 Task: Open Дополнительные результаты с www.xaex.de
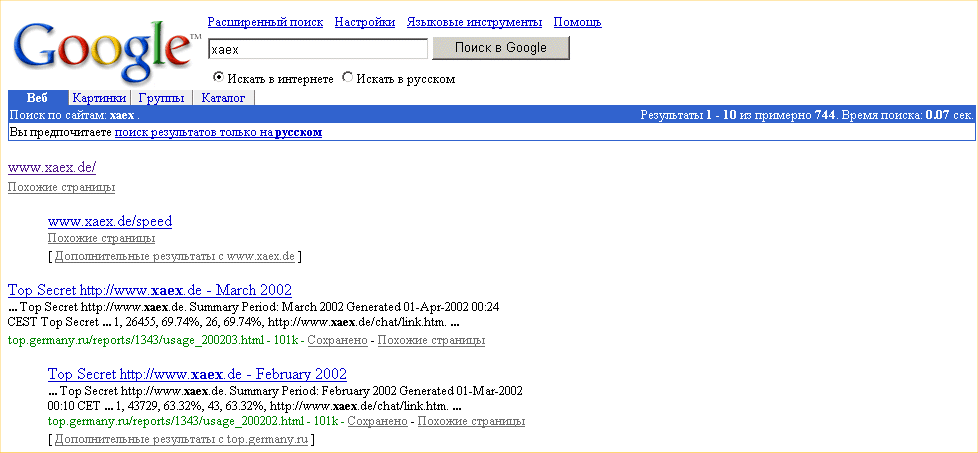pos(175,256)
